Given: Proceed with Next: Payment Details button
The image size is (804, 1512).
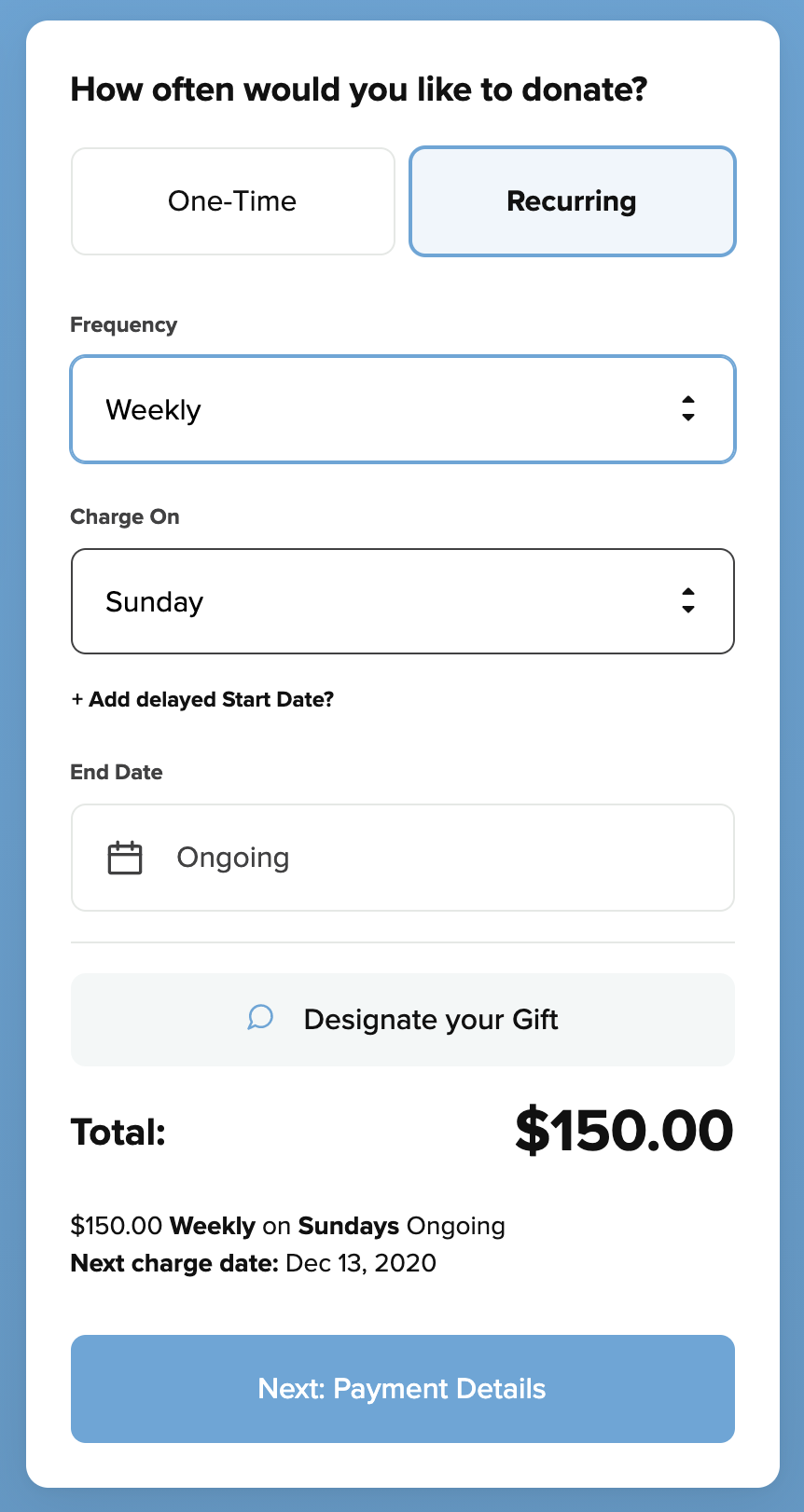Looking at the screenshot, I should coord(402,1388).
